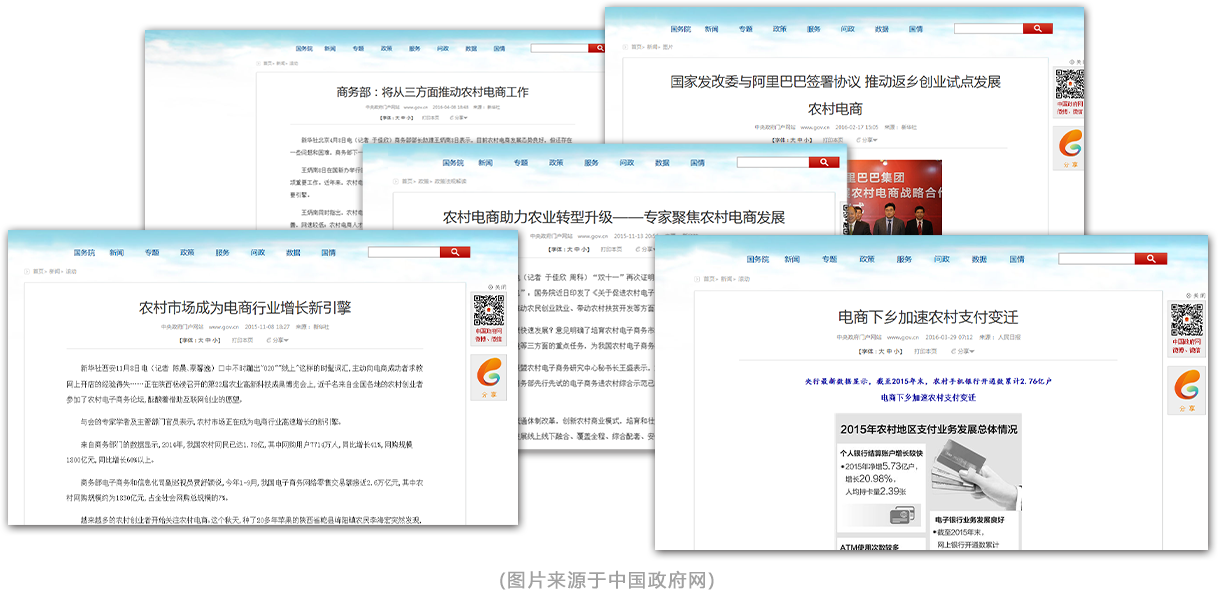Click the red search button on the 农村市场成为电商行业增长新引擎 page
The height and width of the screenshot is (592, 1218).
455,252
